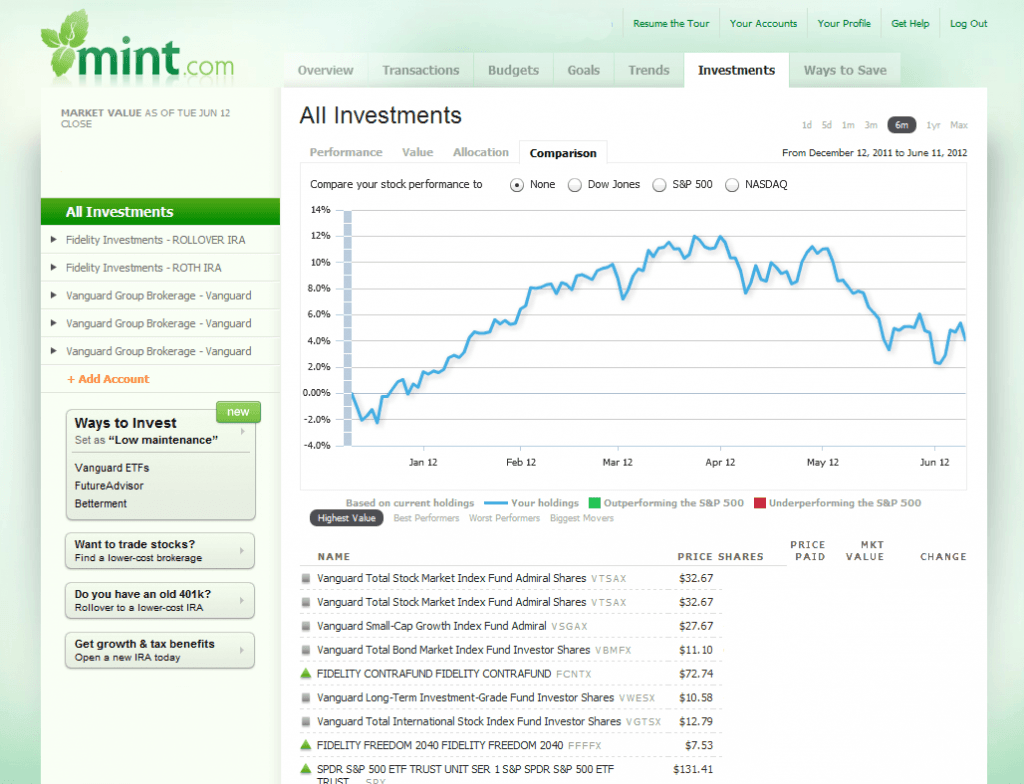This screenshot has height=784, width=1024.
Task: Open Betterment link
Action: point(101,504)
